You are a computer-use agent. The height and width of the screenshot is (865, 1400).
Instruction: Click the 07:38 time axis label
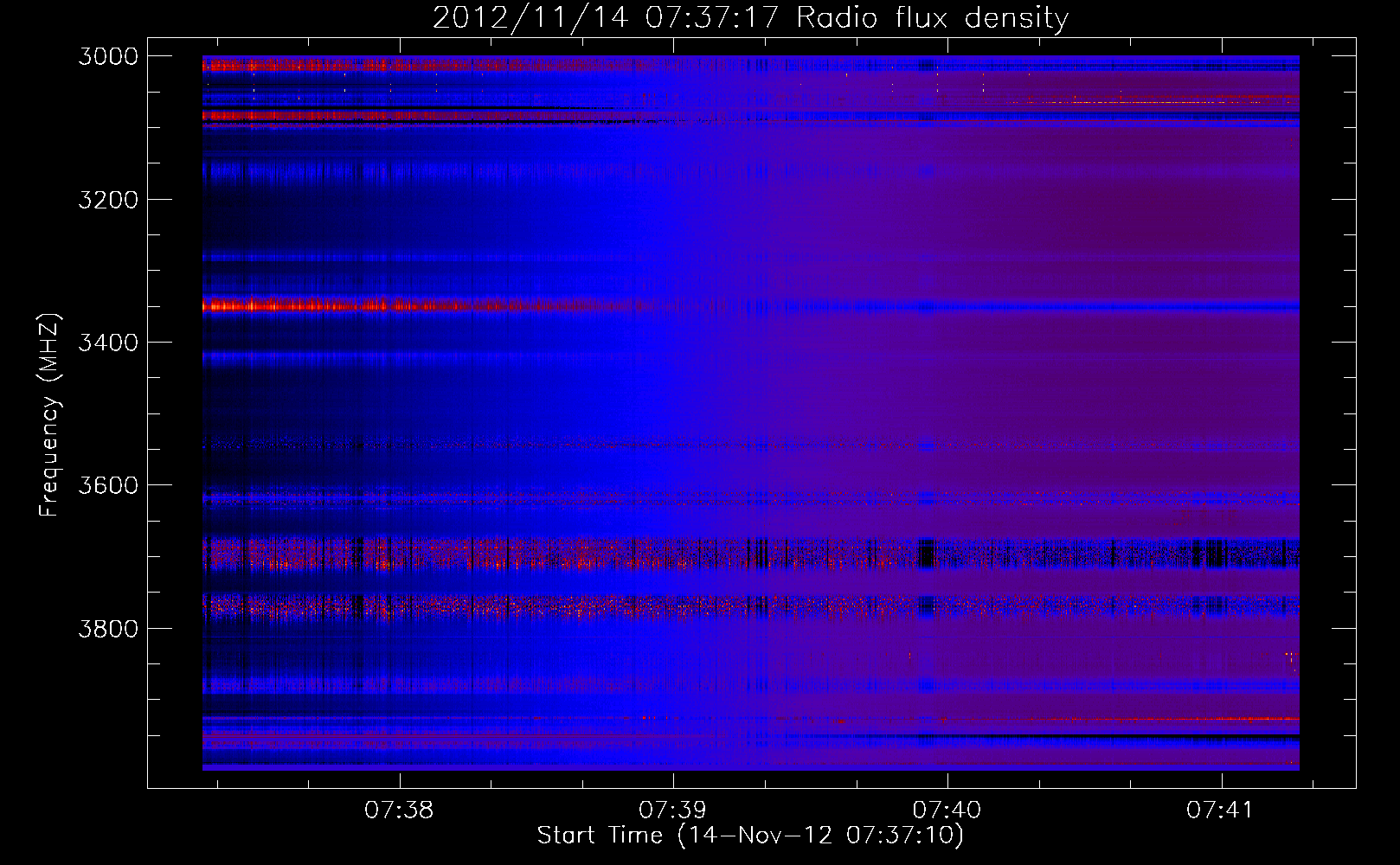pyautogui.click(x=399, y=811)
